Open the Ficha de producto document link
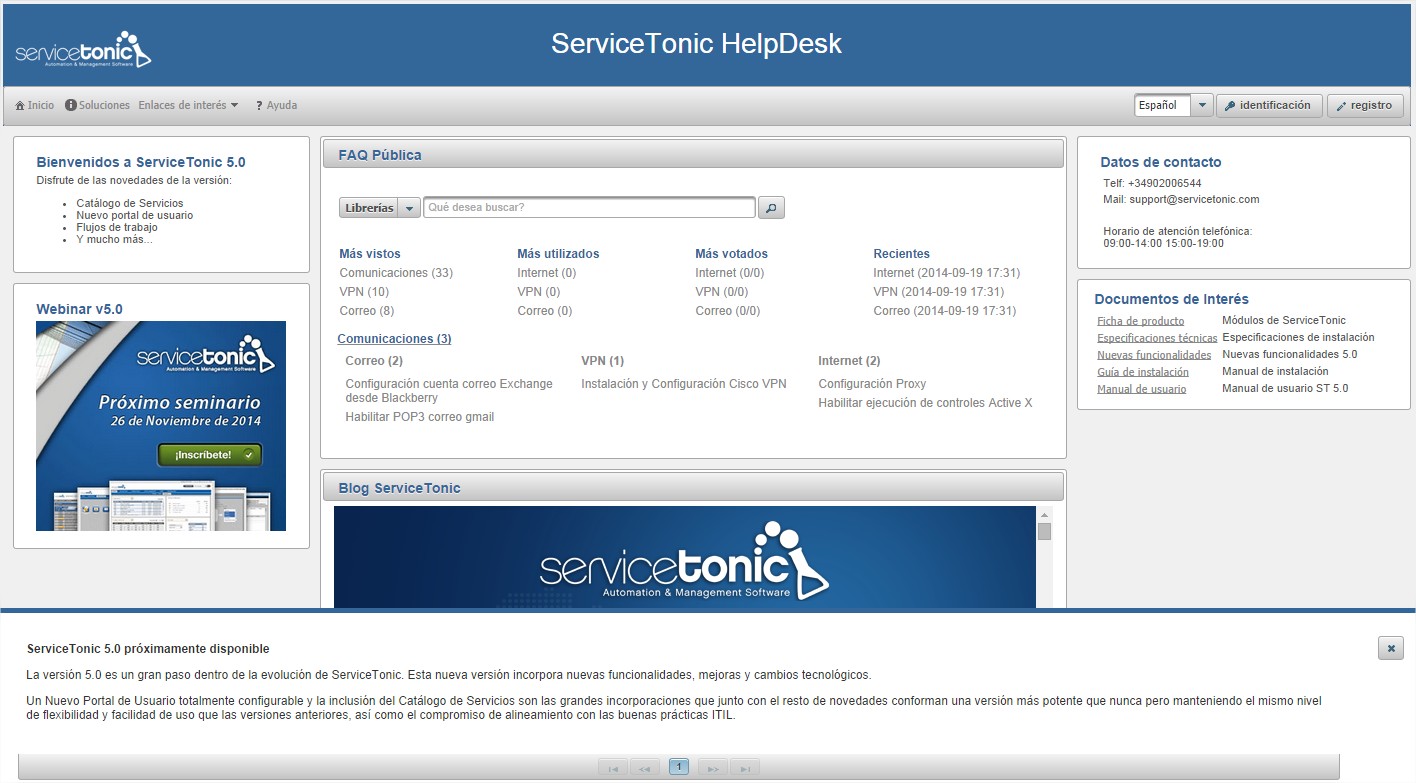 [1140, 321]
